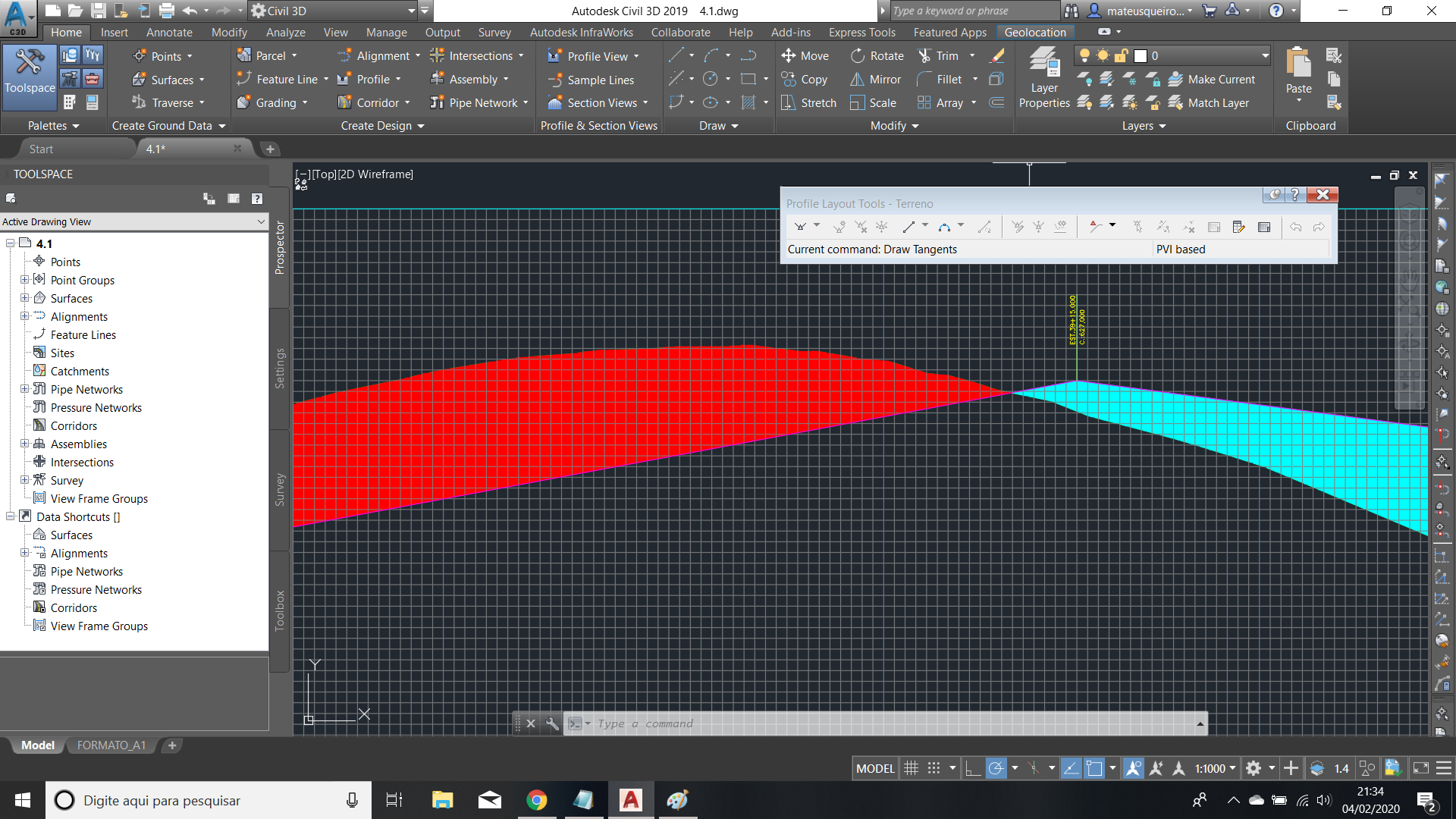
Task: Select the Stretch tool in the Modify panel
Action: (x=808, y=102)
